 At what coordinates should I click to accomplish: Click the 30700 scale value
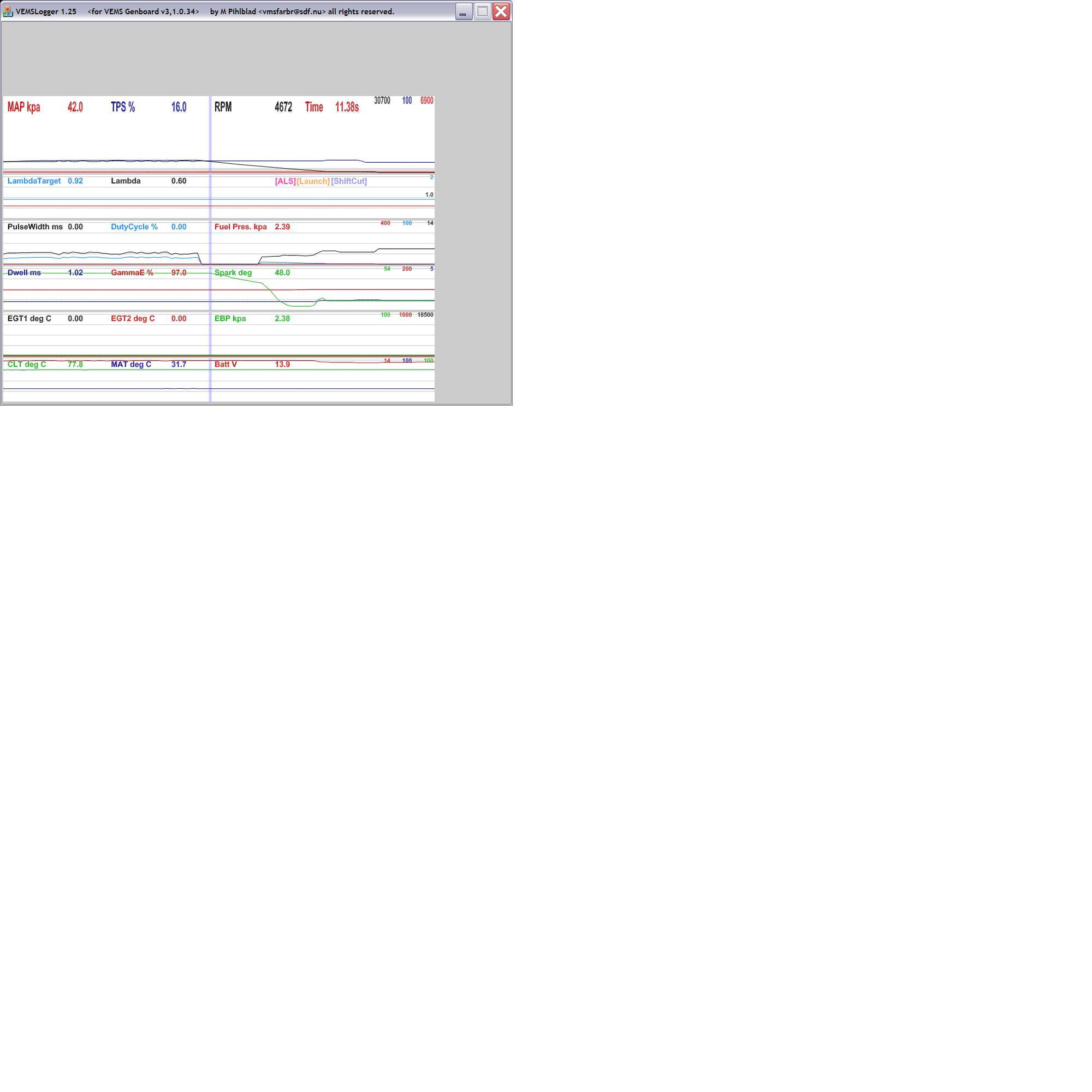coord(382,100)
